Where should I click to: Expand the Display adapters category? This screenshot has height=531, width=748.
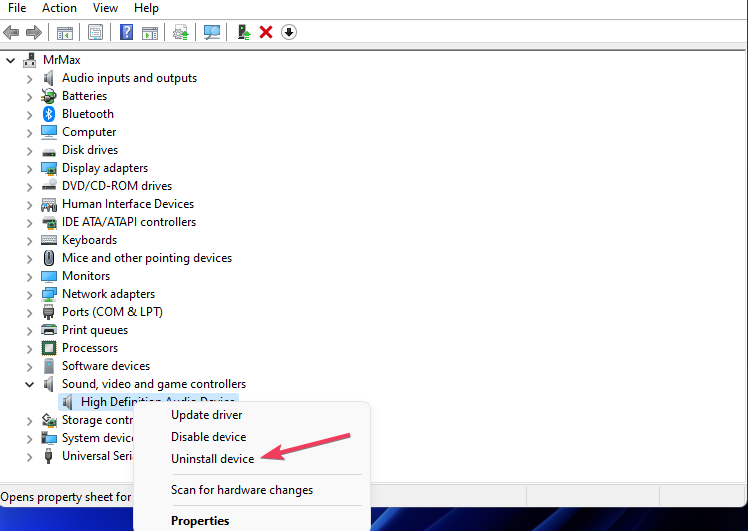30,169
